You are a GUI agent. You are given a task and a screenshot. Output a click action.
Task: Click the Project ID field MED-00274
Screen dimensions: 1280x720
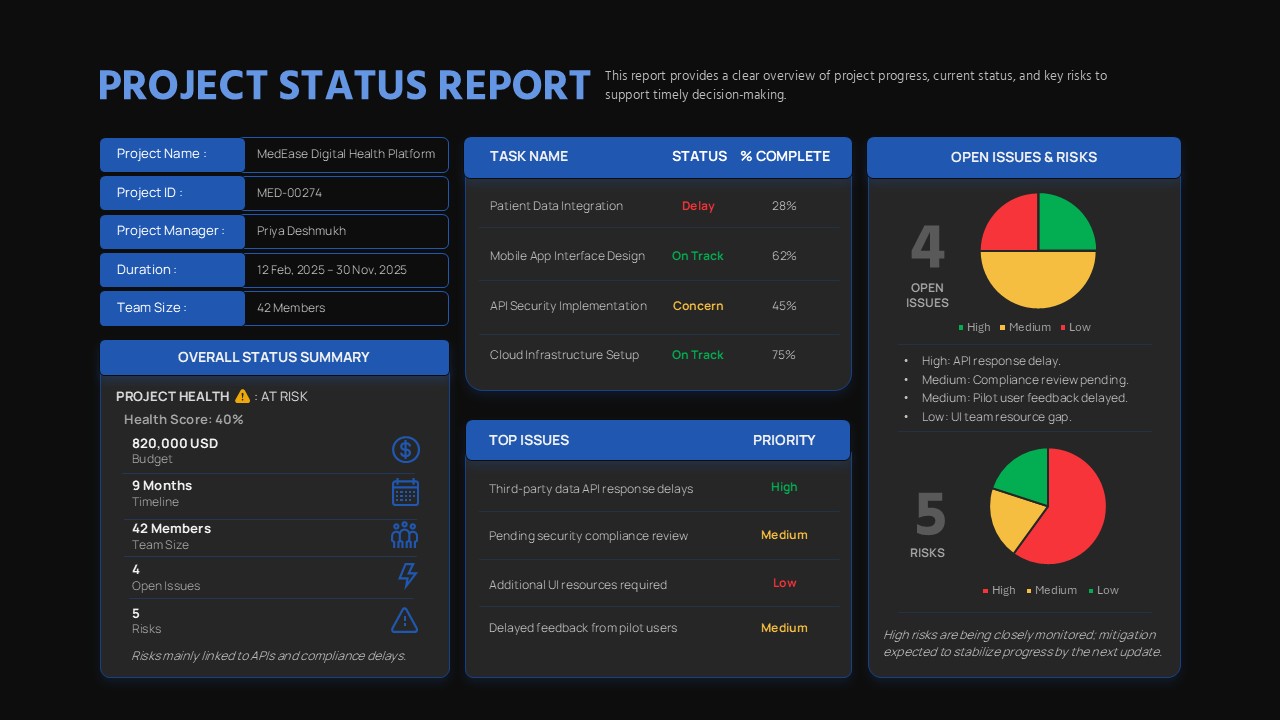[346, 193]
